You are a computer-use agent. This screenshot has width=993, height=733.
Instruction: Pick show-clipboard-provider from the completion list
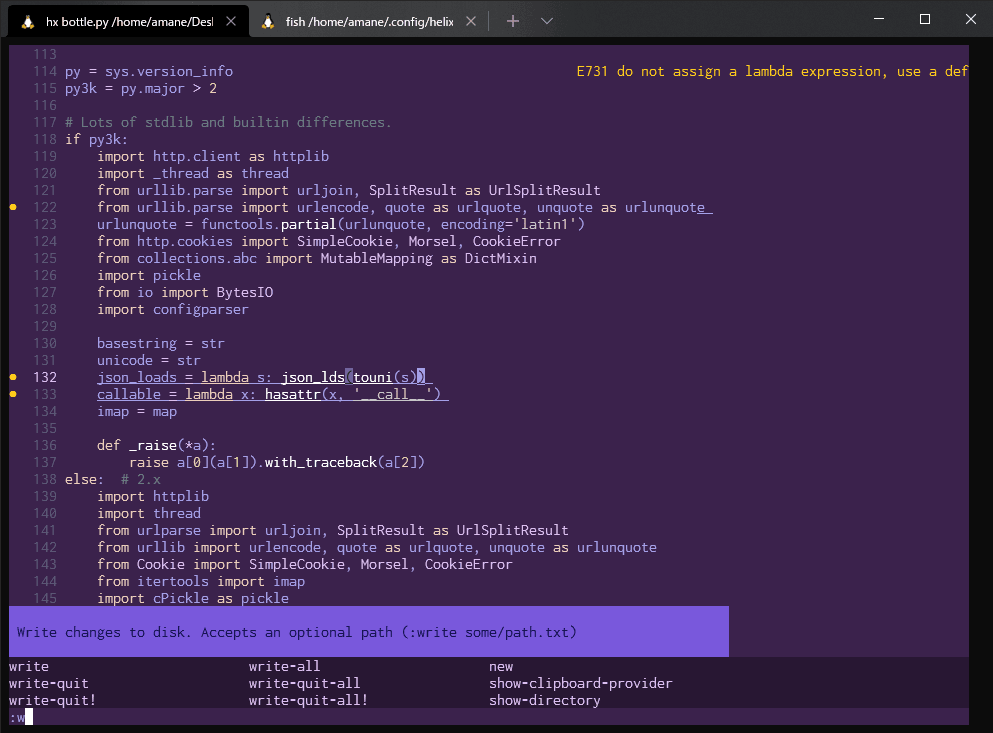pos(580,684)
